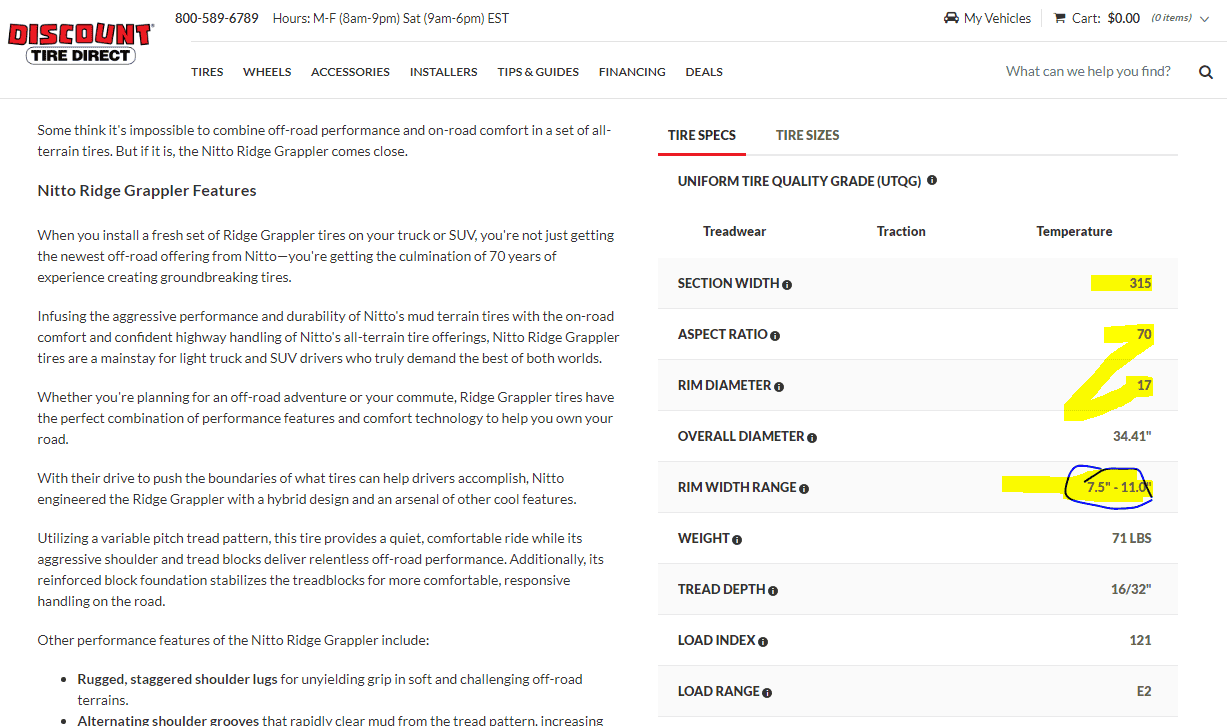Image resolution: width=1227 pixels, height=726 pixels.
Task: Open the Load Index info icon
Action: click(763, 642)
